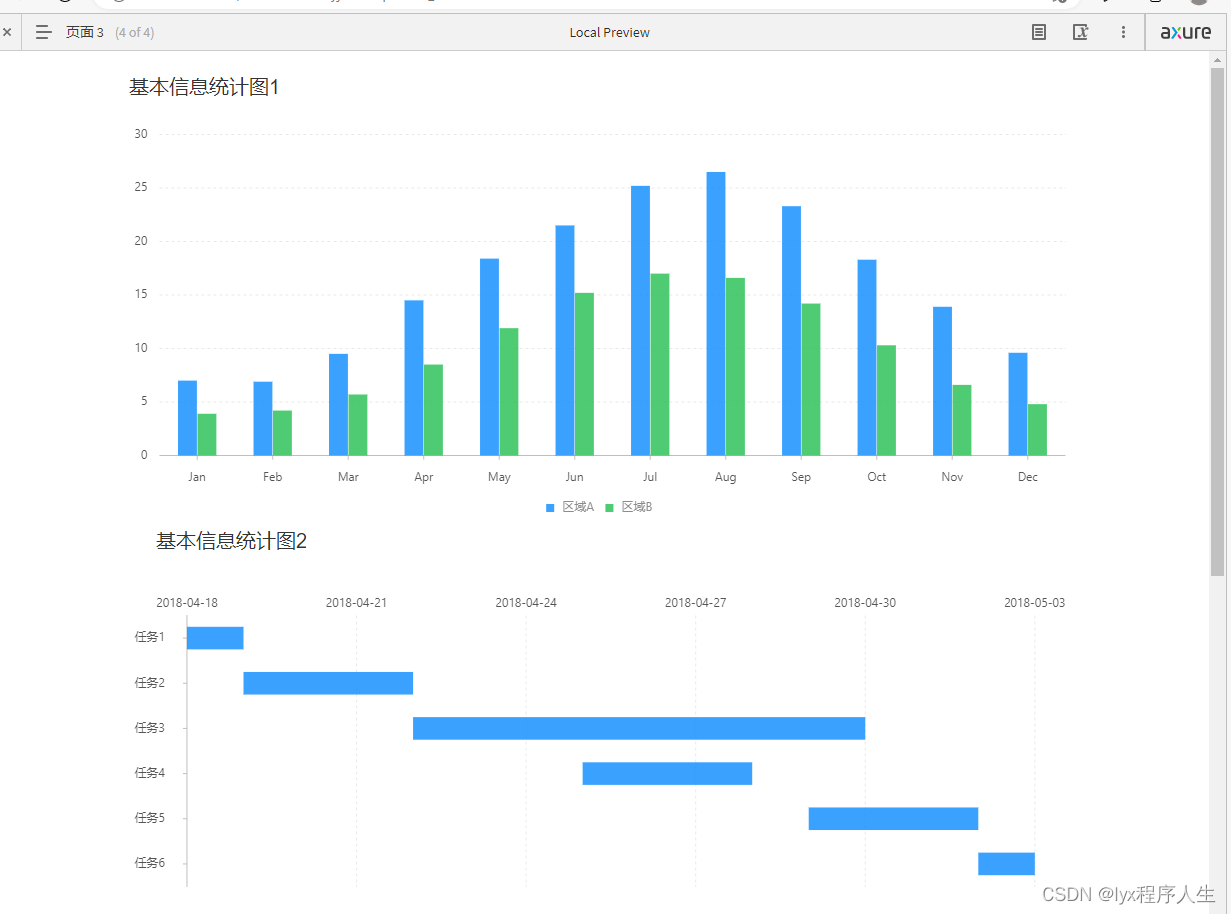Select the Local Preview tab
This screenshot has width=1231, height=914.
[x=609, y=32]
